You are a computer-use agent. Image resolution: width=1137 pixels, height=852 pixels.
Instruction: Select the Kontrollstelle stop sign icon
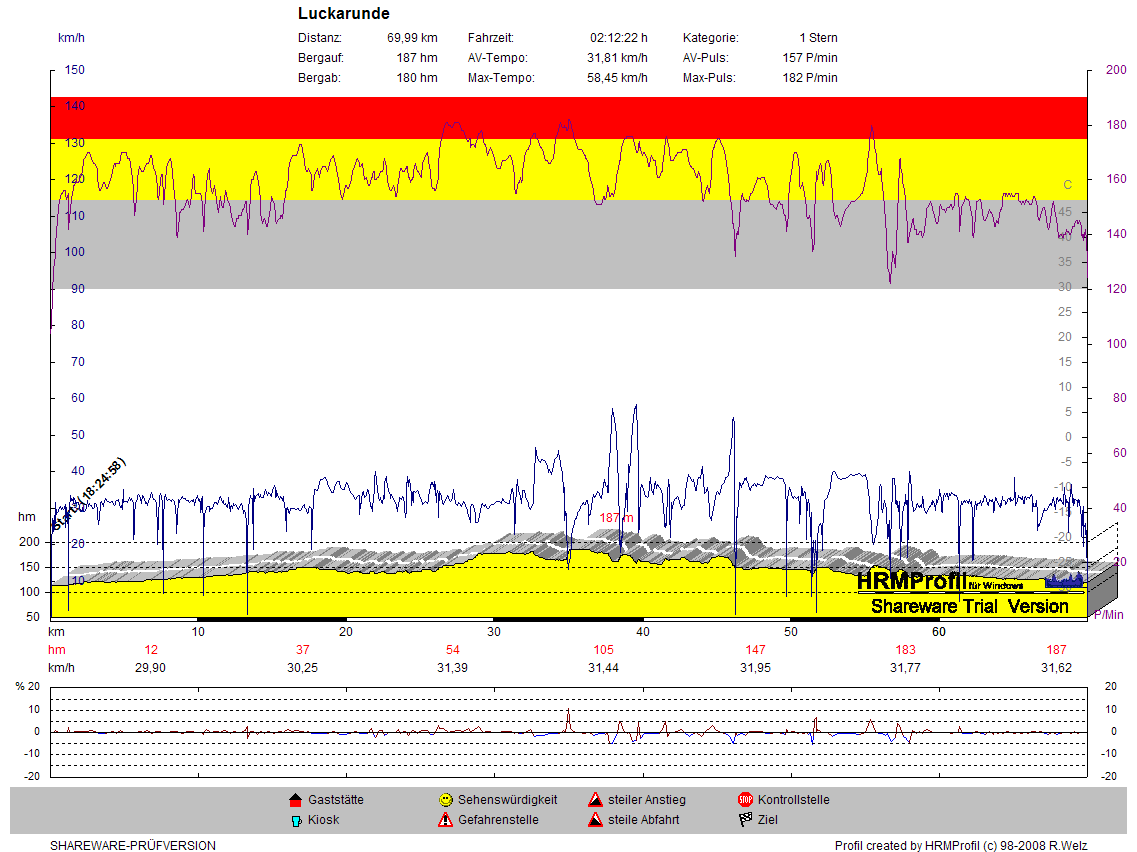(x=745, y=800)
